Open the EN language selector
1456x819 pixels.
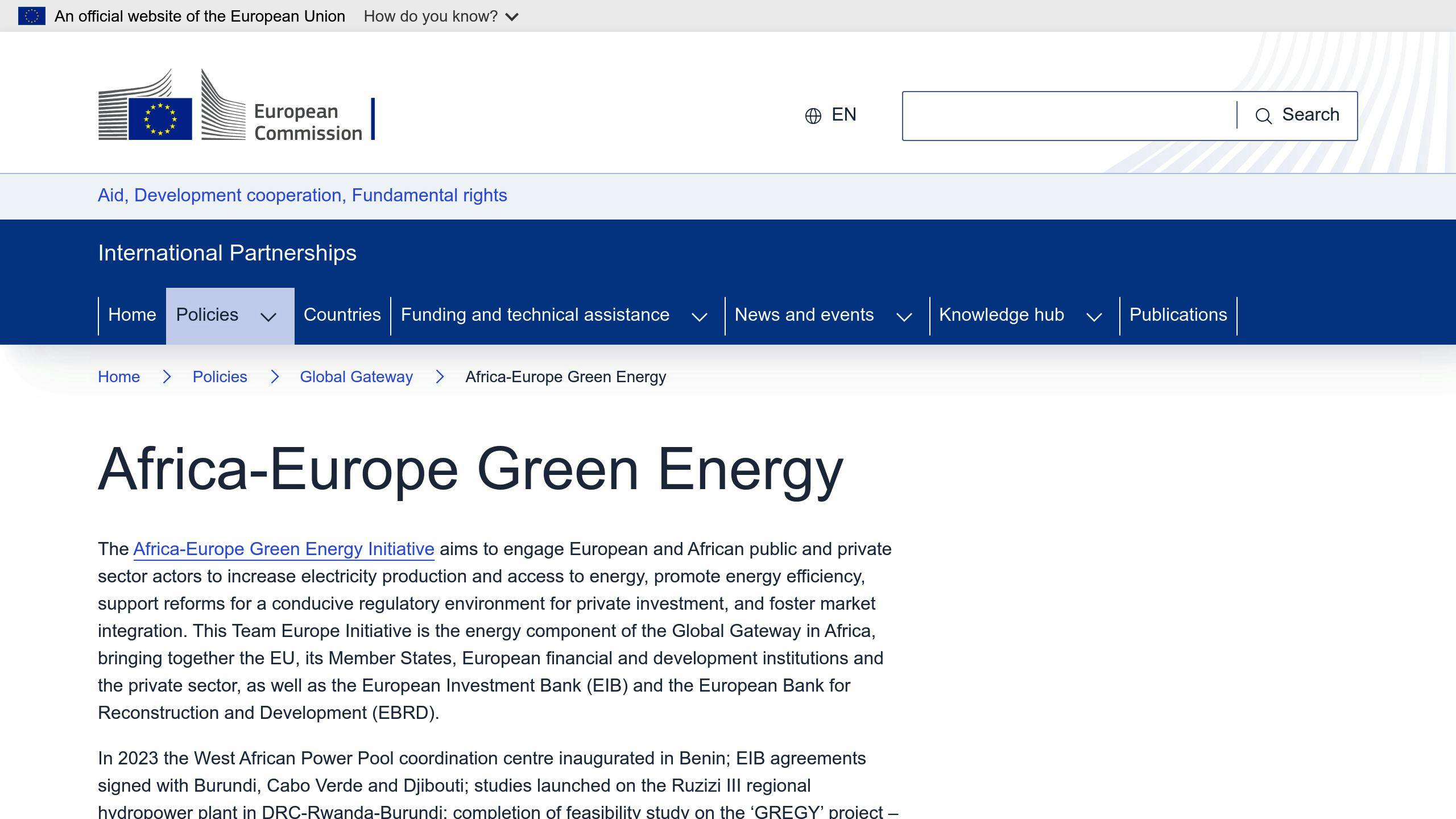pos(831,115)
